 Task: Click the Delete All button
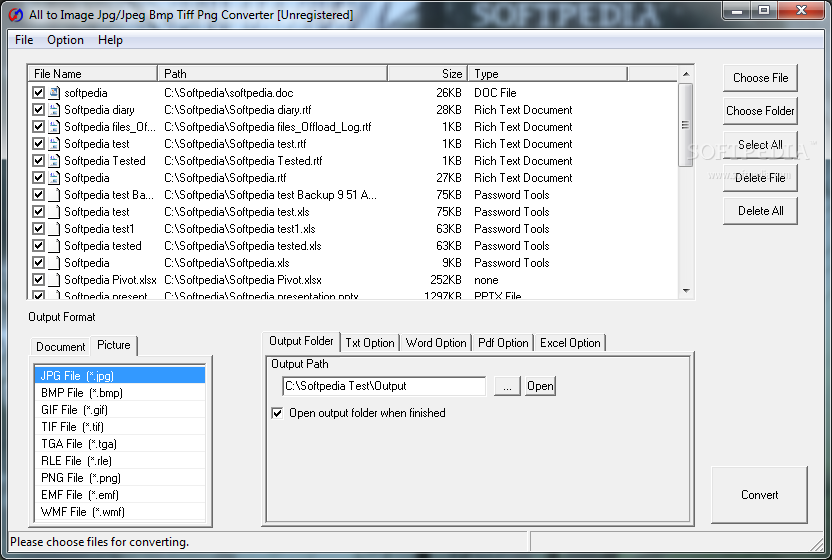point(760,211)
